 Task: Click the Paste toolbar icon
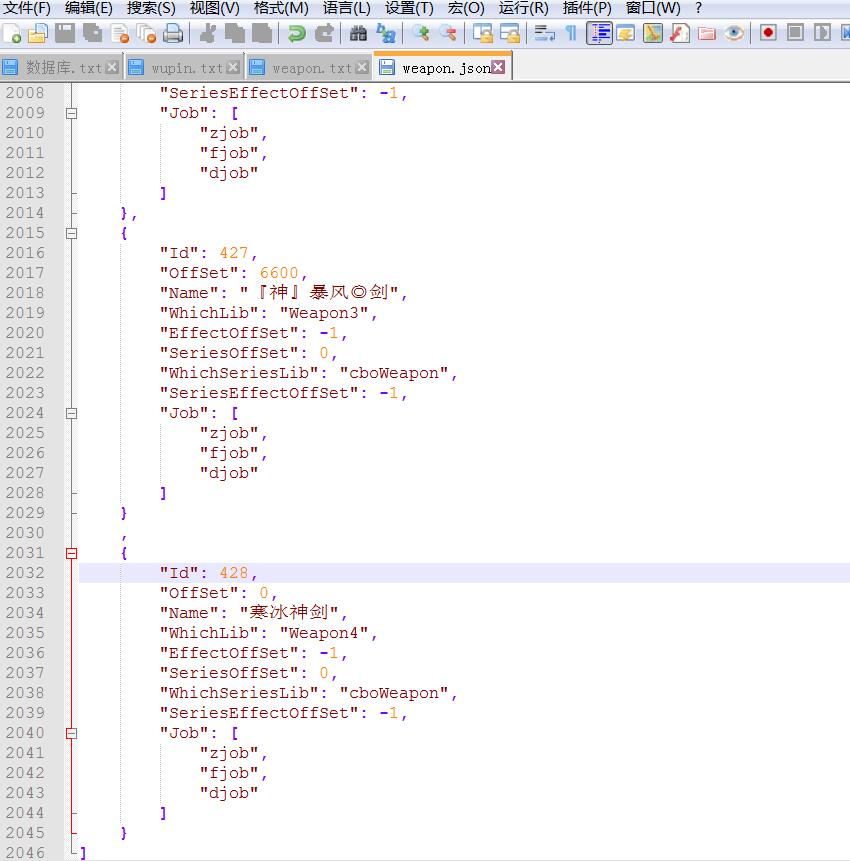pos(262,33)
